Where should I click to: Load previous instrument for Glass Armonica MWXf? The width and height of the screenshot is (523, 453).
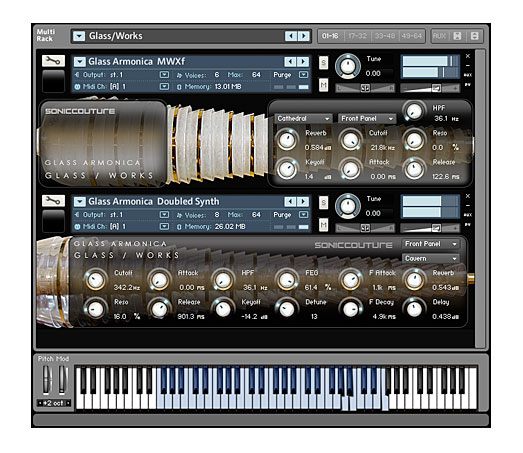pyautogui.click(x=290, y=61)
